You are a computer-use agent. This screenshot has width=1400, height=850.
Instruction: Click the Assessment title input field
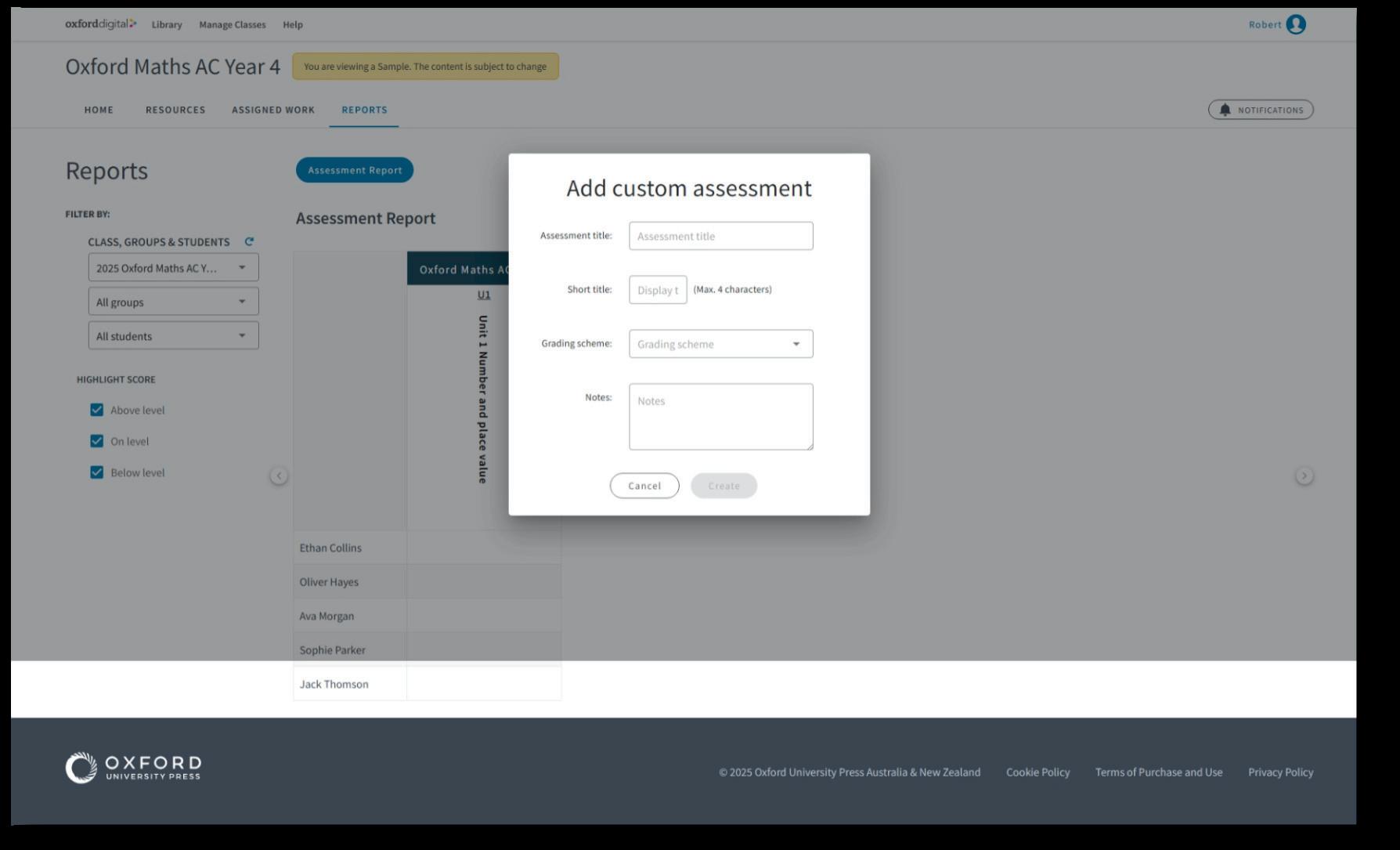[721, 236]
